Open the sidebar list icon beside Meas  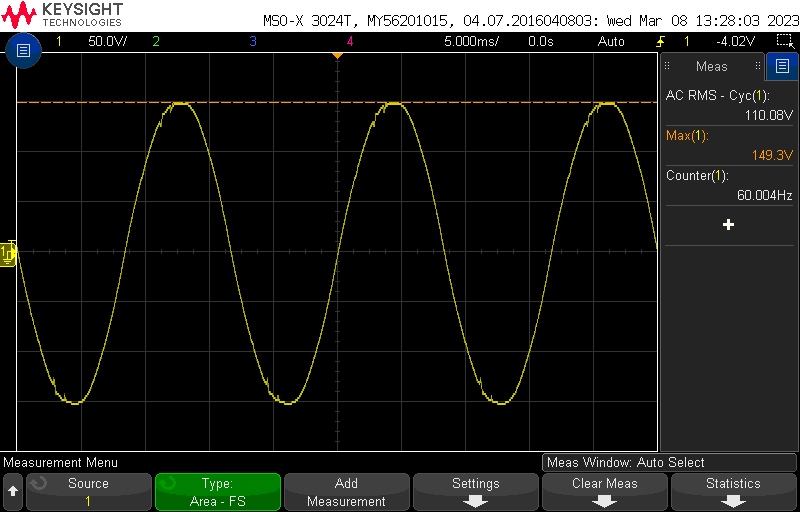(782, 66)
